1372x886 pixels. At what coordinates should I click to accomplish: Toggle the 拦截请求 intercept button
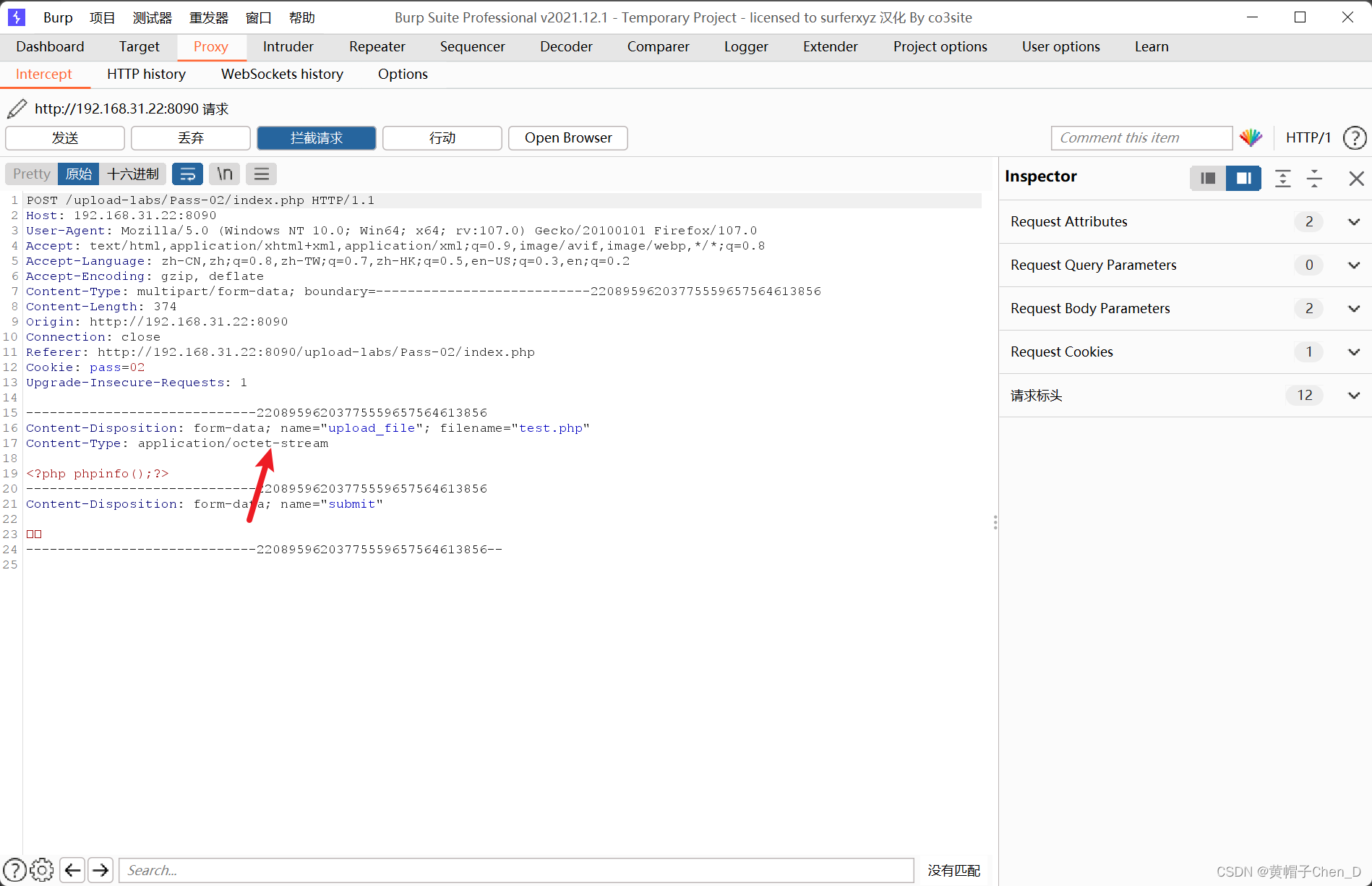(317, 137)
